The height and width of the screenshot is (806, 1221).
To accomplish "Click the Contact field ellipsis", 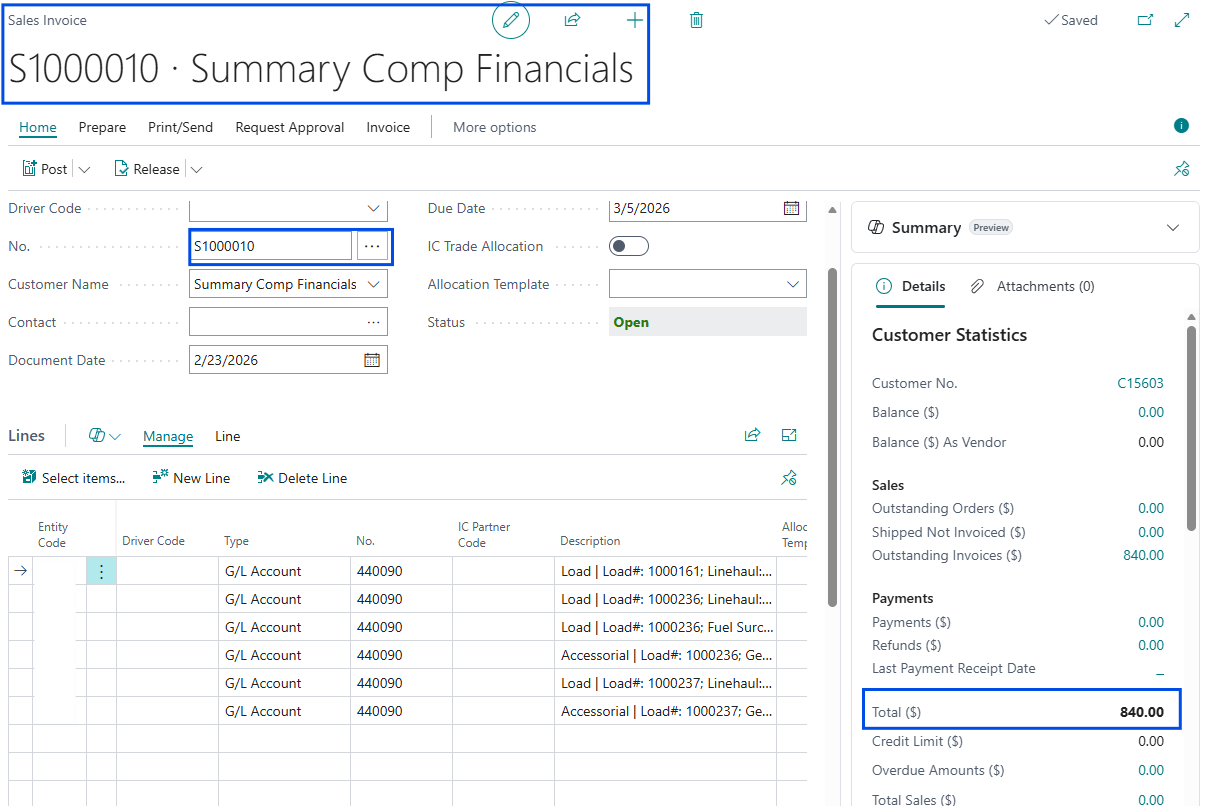I will point(374,322).
